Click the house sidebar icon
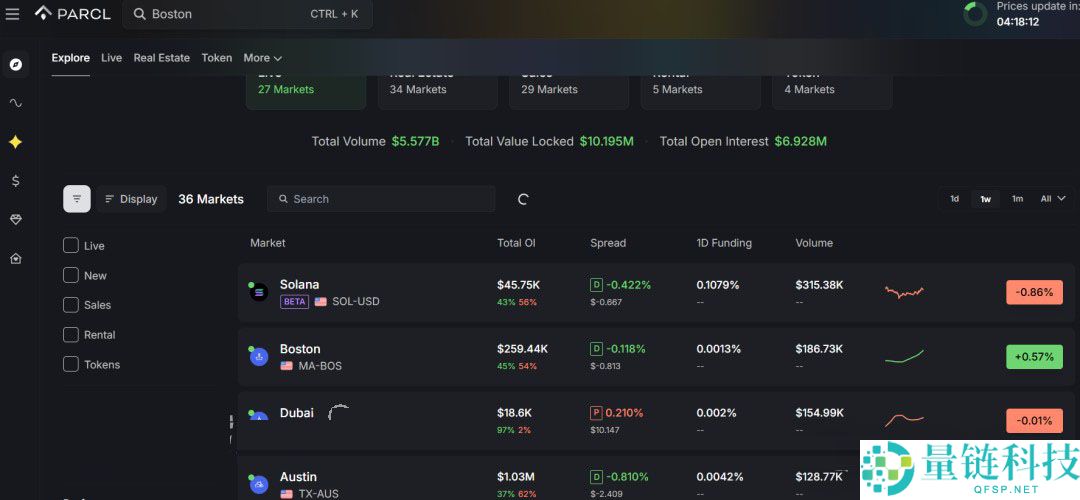Image resolution: width=1080 pixels, height=500 pixels. point(15,259)
